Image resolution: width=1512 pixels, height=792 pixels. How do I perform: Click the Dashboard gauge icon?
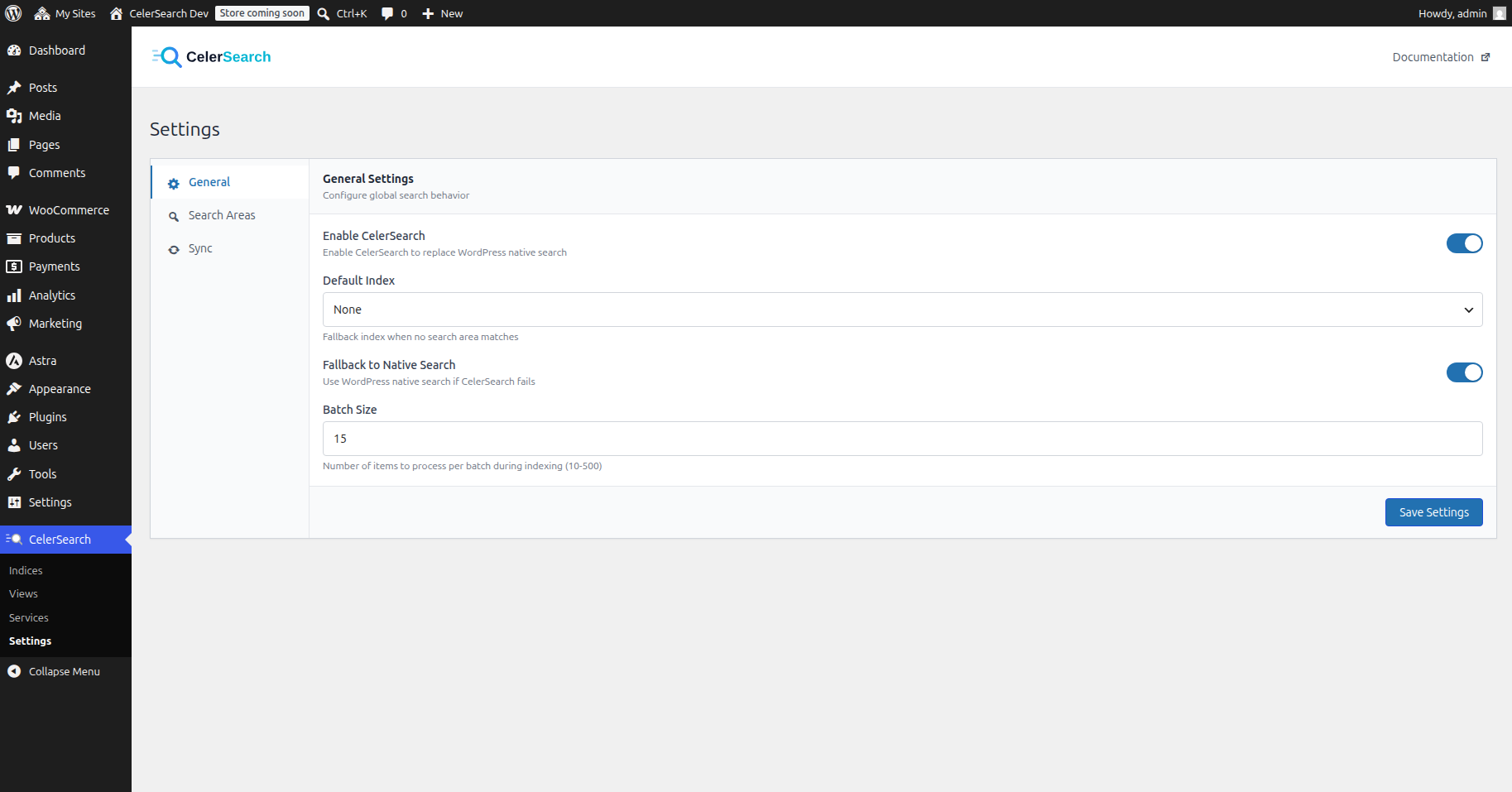click(x=14, y=50)
